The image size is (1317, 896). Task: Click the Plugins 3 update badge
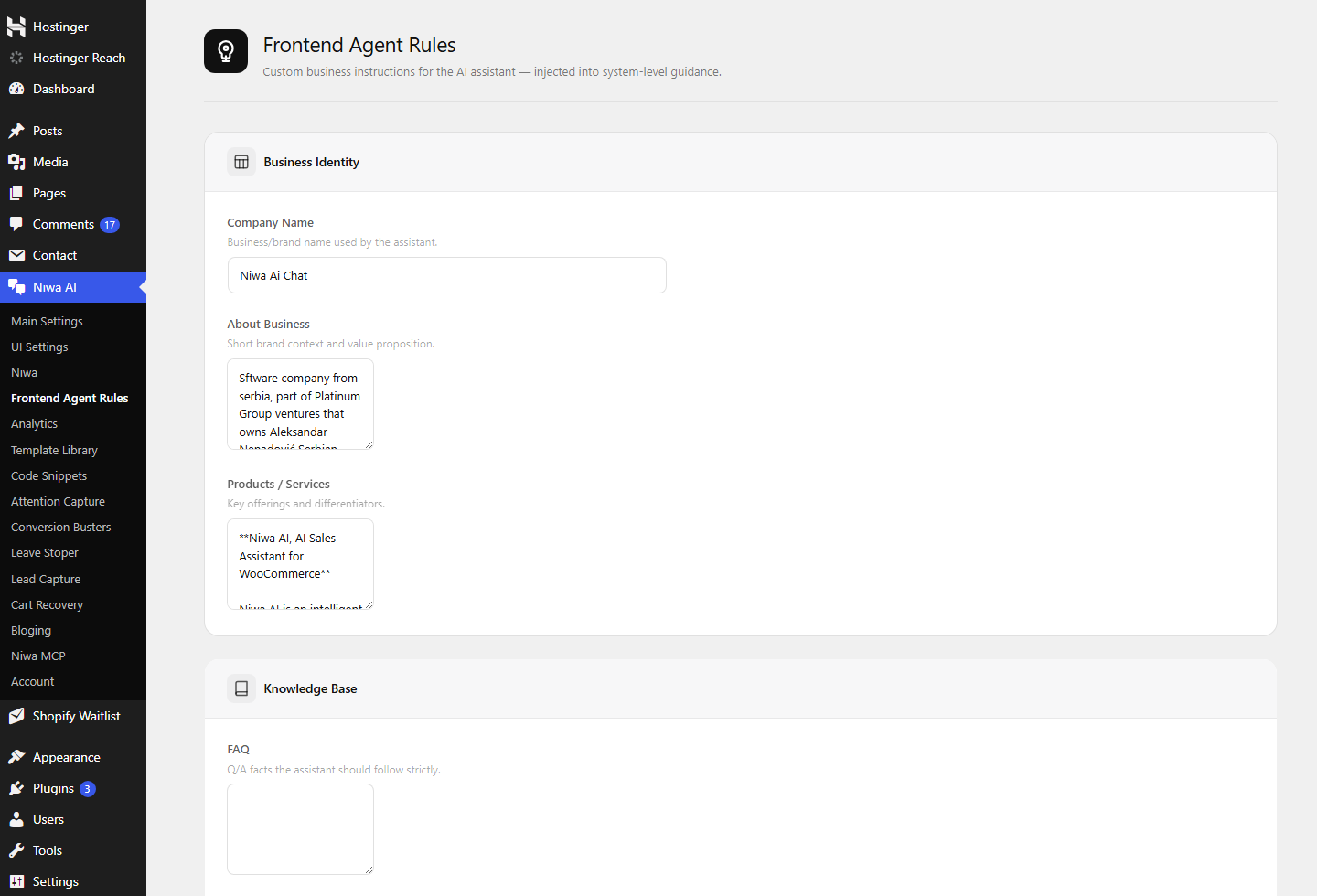point(88,789)
